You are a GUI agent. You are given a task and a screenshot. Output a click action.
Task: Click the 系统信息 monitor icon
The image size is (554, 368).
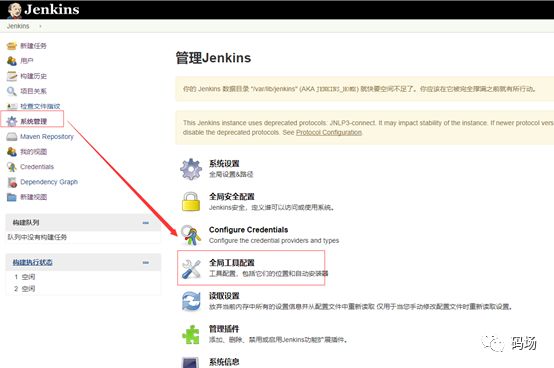click(191, 363)
